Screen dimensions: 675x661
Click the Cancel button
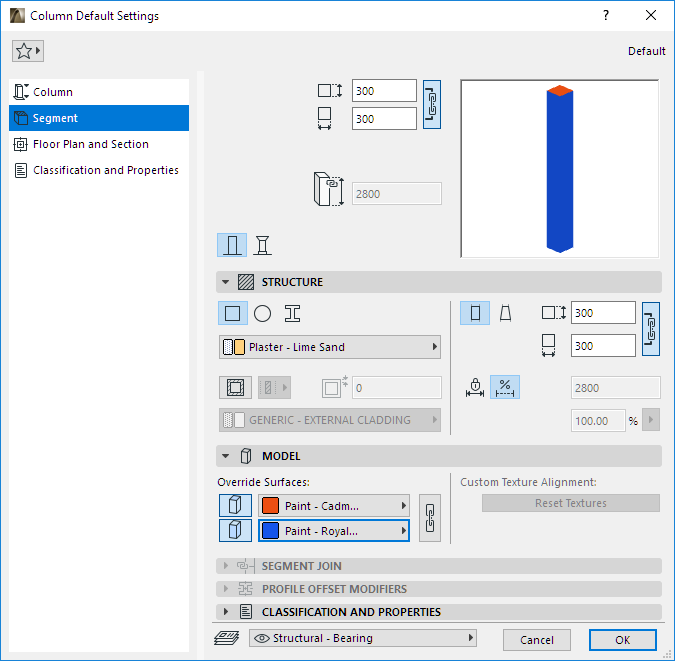[x=537, y=640]
